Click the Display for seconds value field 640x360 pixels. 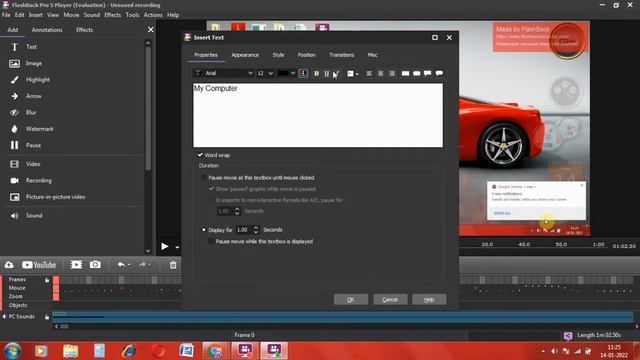point(244,230)
